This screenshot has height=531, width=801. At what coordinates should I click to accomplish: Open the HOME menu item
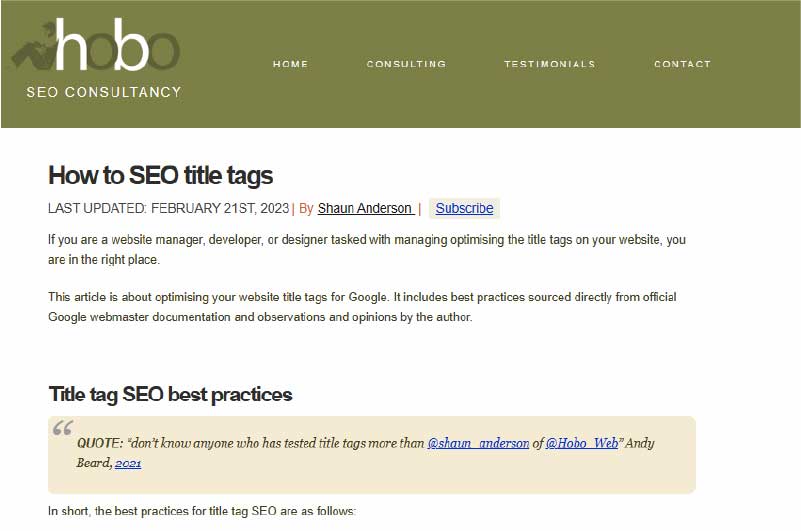pos(290,64)
